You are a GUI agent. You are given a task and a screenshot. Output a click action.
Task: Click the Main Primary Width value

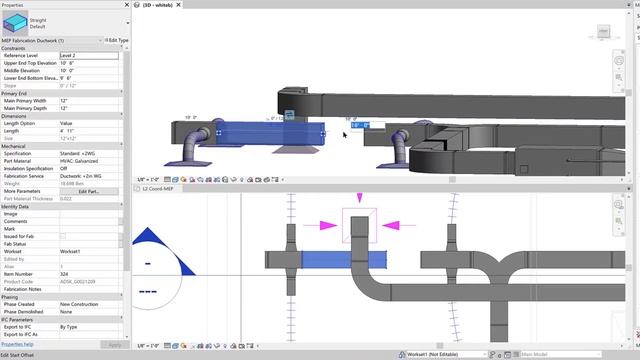89,101
